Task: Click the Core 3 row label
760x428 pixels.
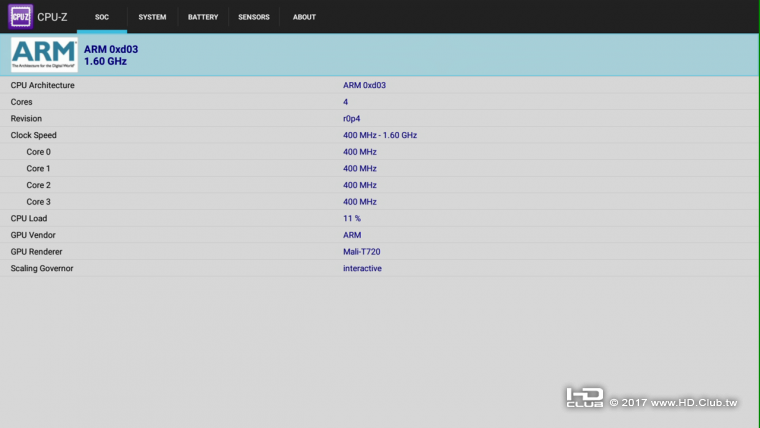Action: (x=38, y=202)
